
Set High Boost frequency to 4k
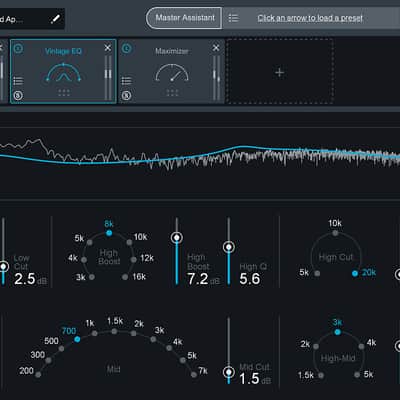coord(84,259)
